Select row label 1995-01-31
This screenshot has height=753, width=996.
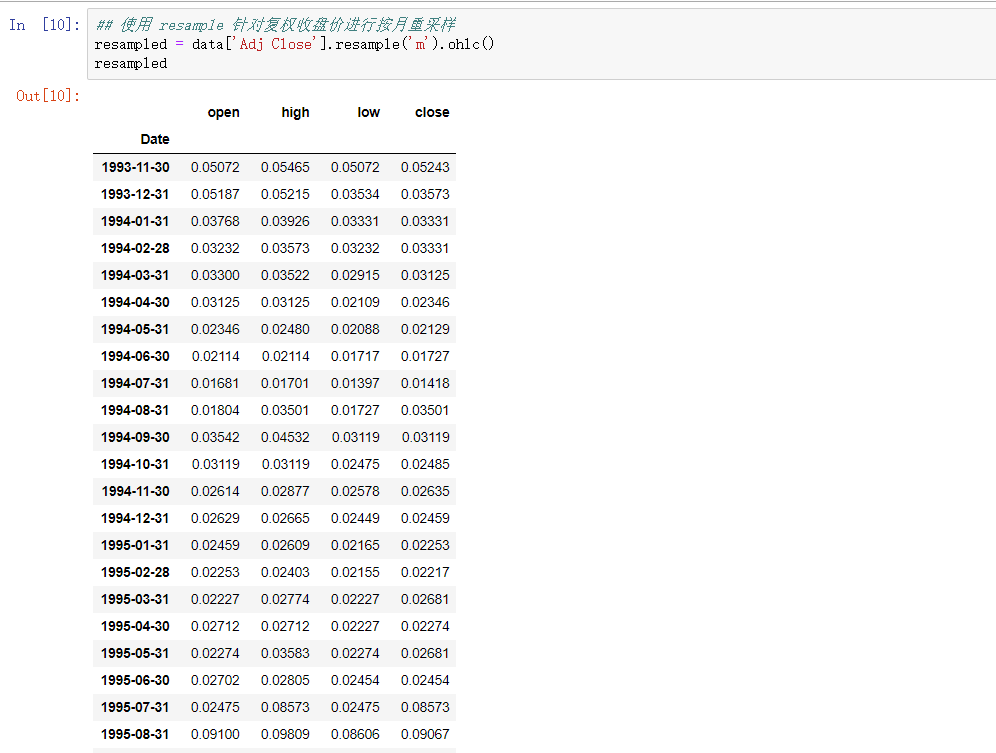pyautogui.click(x=135, y=545)
